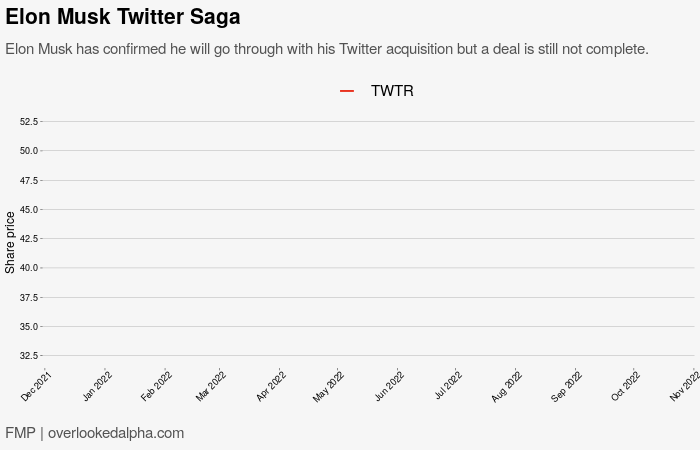The width and height of the screenshot is (700, 450).
Task: Select the May 2022 x-axis label
Action: click(x=328, y=386)
